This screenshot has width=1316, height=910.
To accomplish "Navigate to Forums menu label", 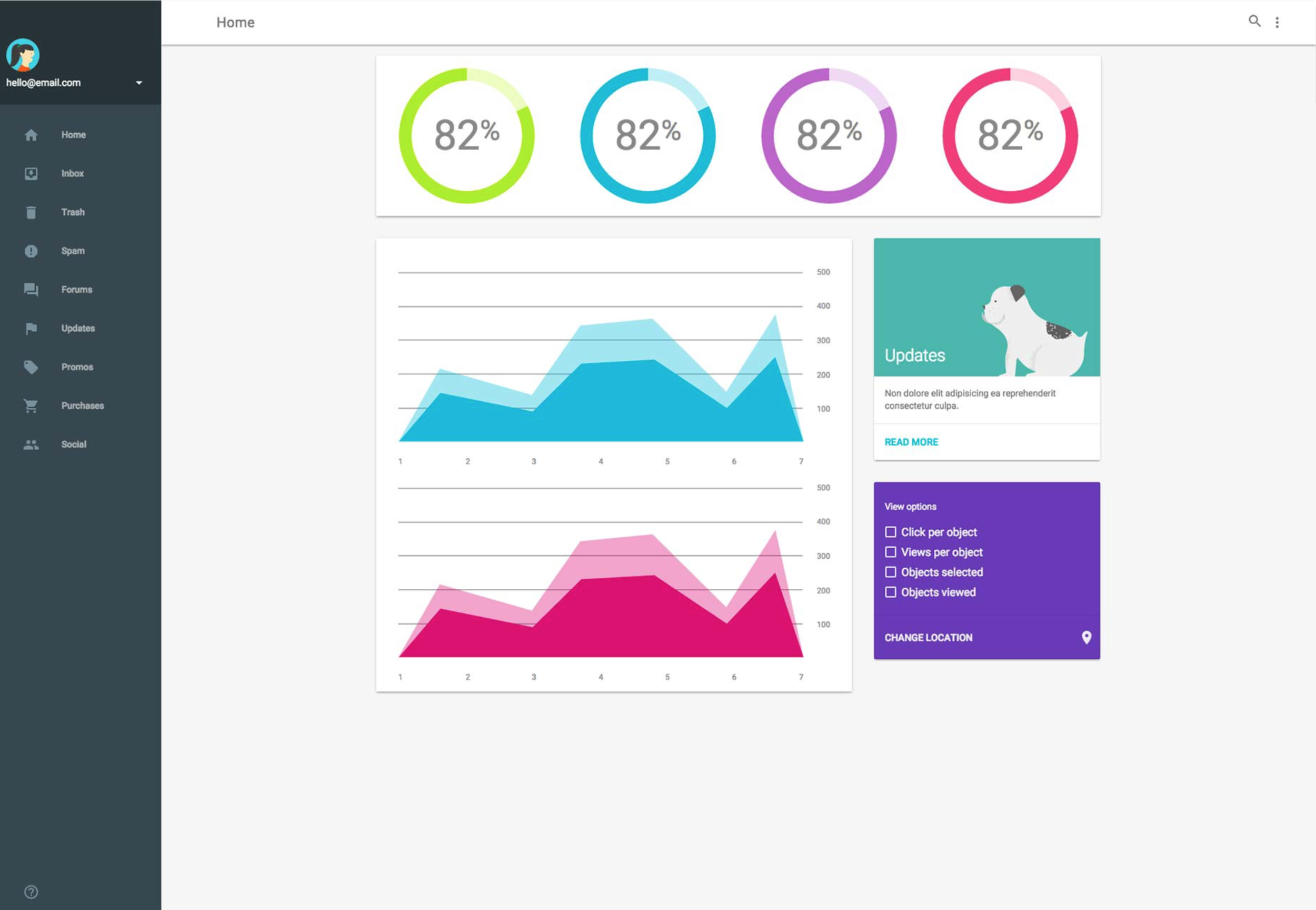I will (x=77, y=290).
